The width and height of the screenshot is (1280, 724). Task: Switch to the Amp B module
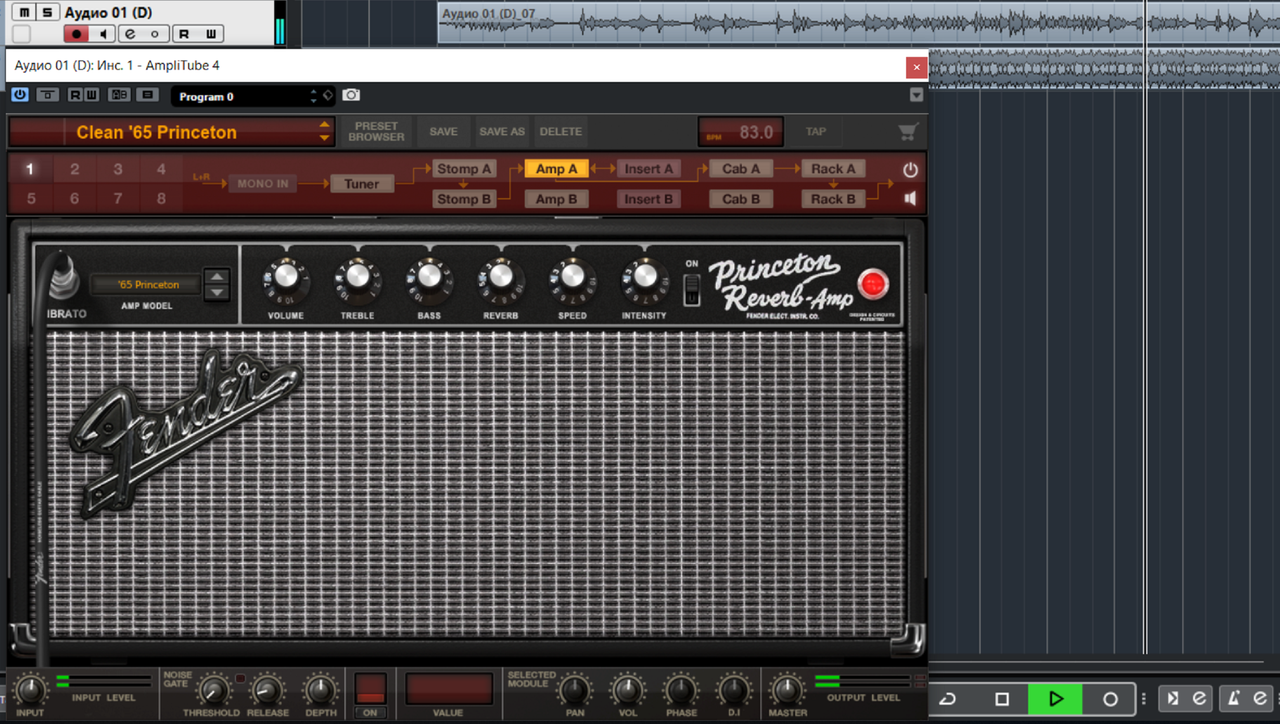pos(557,199)
